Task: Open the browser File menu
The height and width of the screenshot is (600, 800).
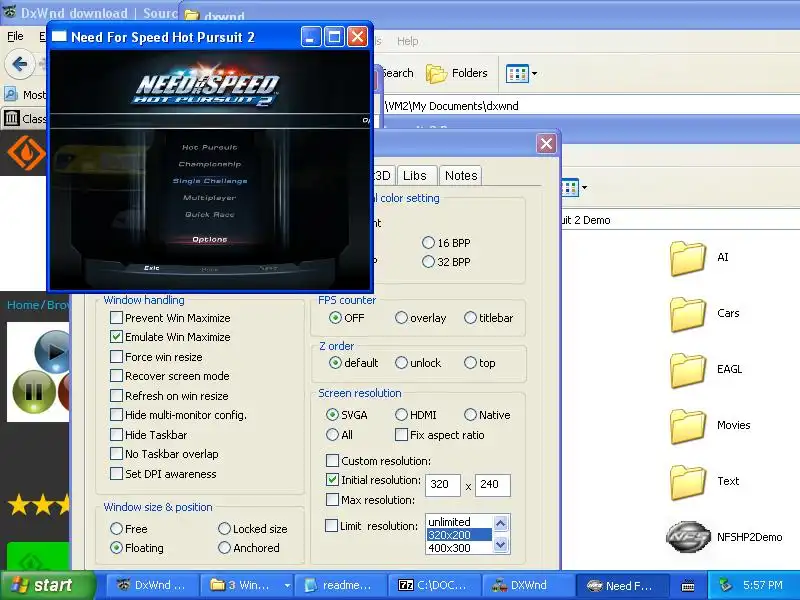Action: coord(15,36)
